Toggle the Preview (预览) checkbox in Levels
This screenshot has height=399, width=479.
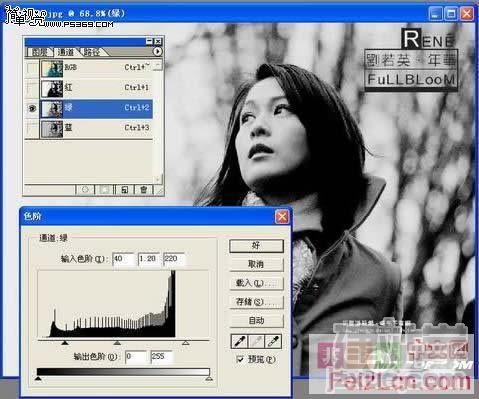click(240, 359)
